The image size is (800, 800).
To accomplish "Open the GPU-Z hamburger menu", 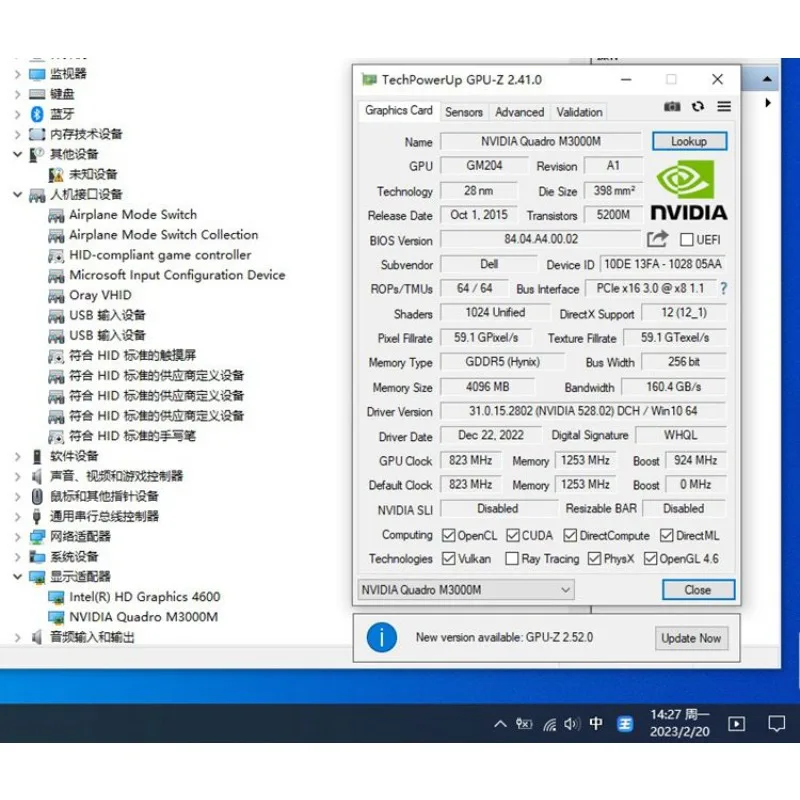I will 724,107.
